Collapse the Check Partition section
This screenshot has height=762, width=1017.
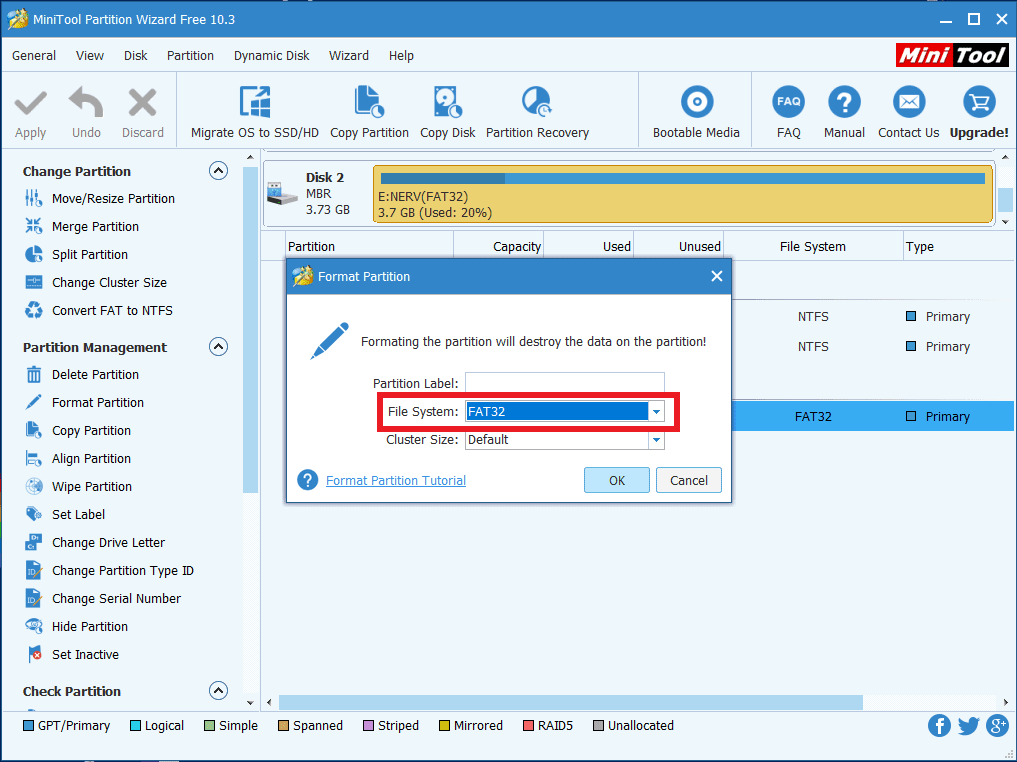coord(219,691)
